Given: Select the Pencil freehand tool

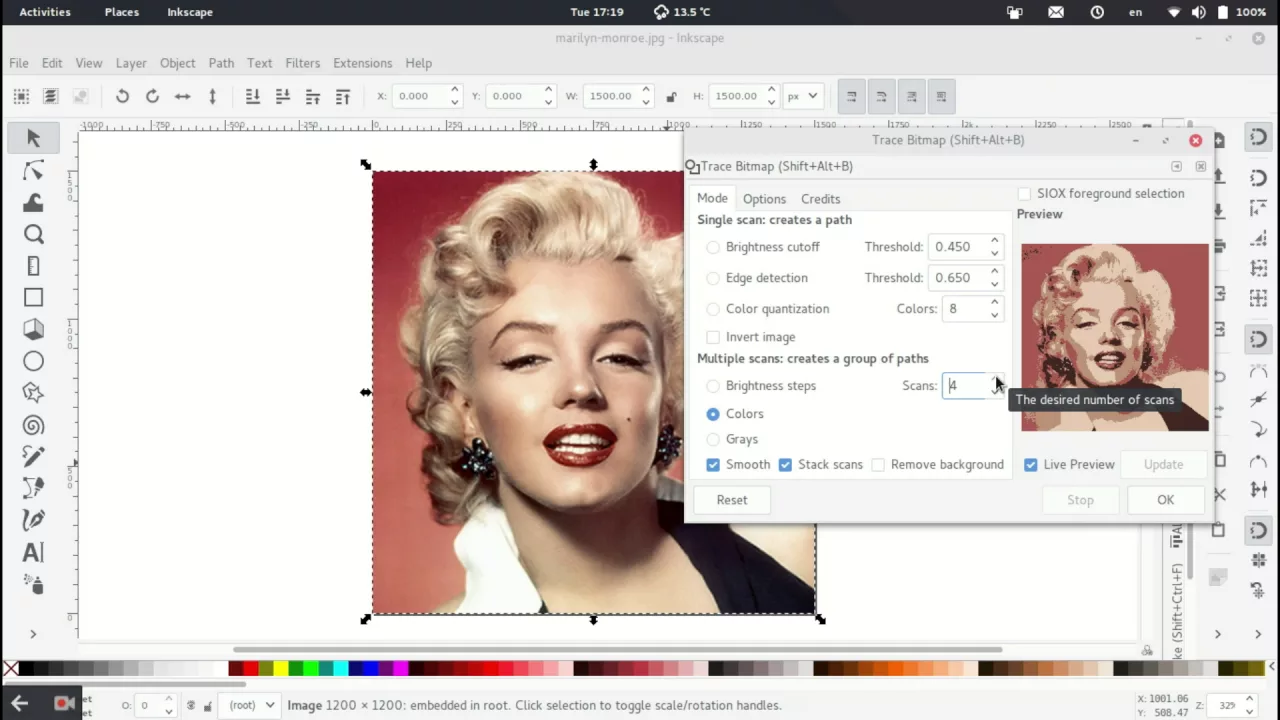Looking at the screenshot, I should pyautogui.click(x=33, y=456).
